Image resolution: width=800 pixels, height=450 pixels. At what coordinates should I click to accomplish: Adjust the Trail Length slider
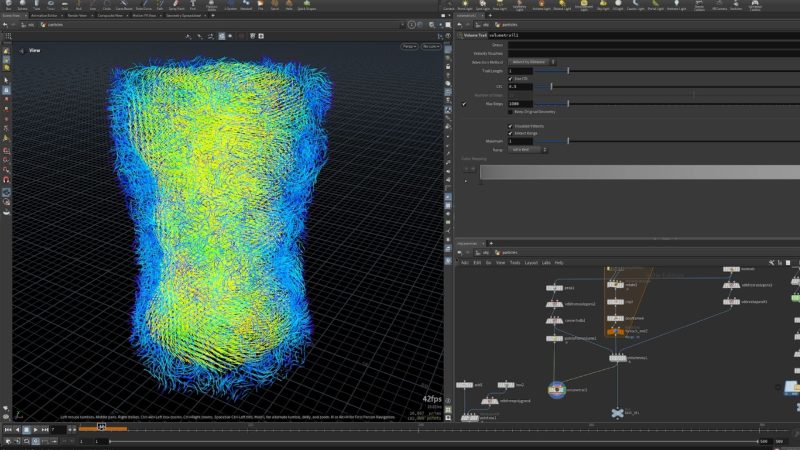point(570,71)
